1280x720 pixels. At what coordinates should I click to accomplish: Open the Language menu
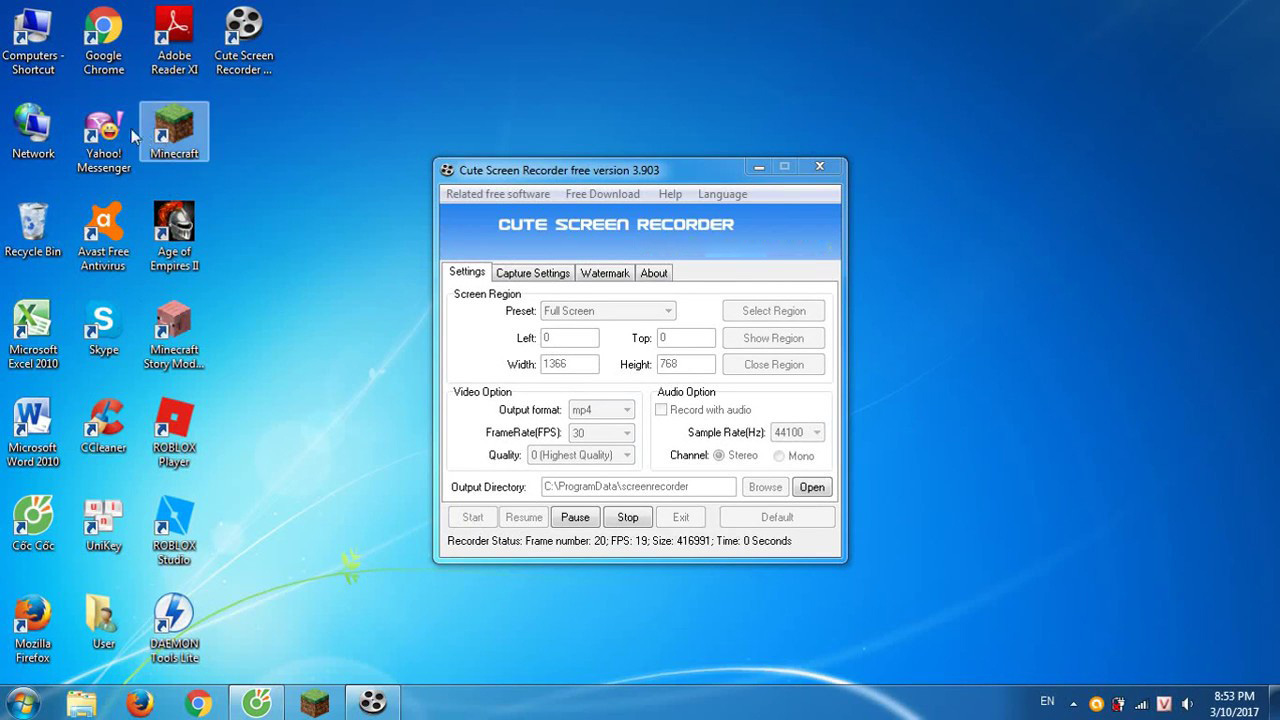click(722, 194)
